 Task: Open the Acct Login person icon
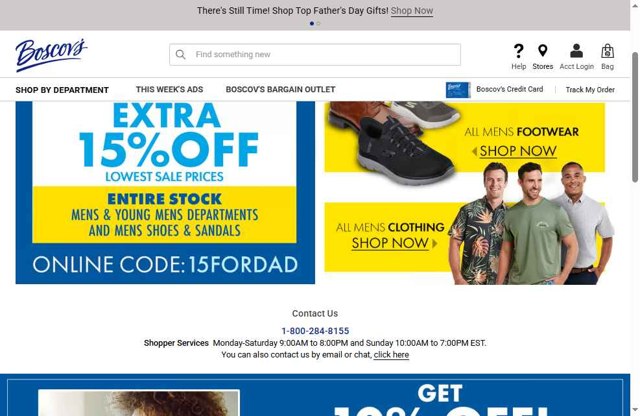click(576, 51)
